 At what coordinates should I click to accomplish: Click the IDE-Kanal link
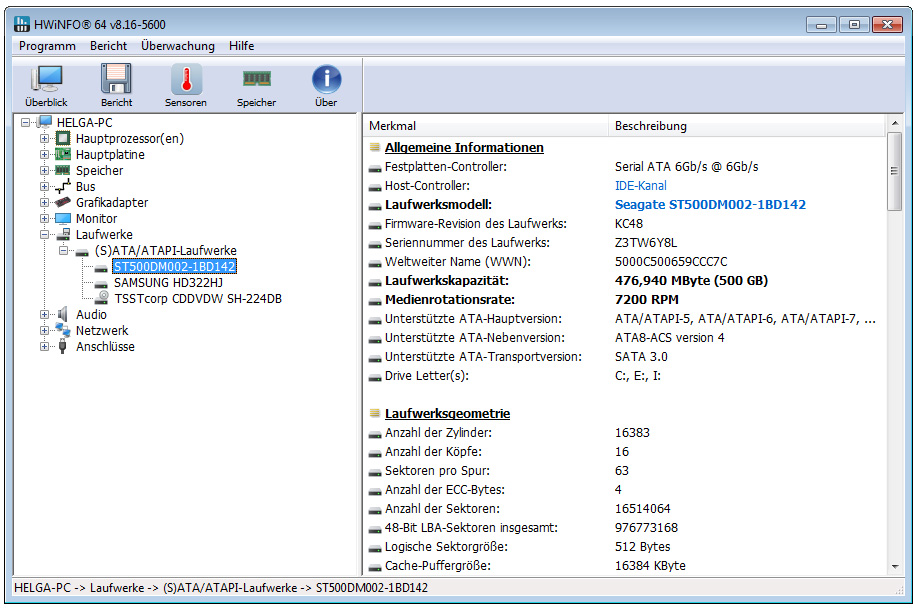640,186
